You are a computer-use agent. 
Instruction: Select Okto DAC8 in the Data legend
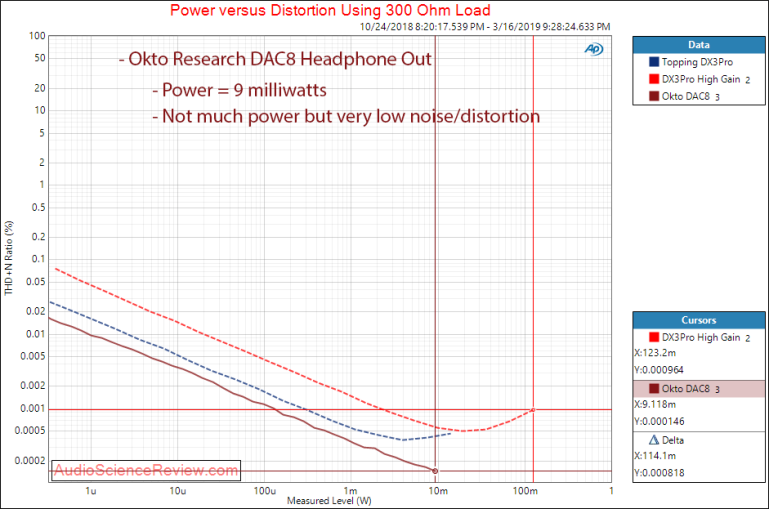pyautogui.click(x=686, y=97)
